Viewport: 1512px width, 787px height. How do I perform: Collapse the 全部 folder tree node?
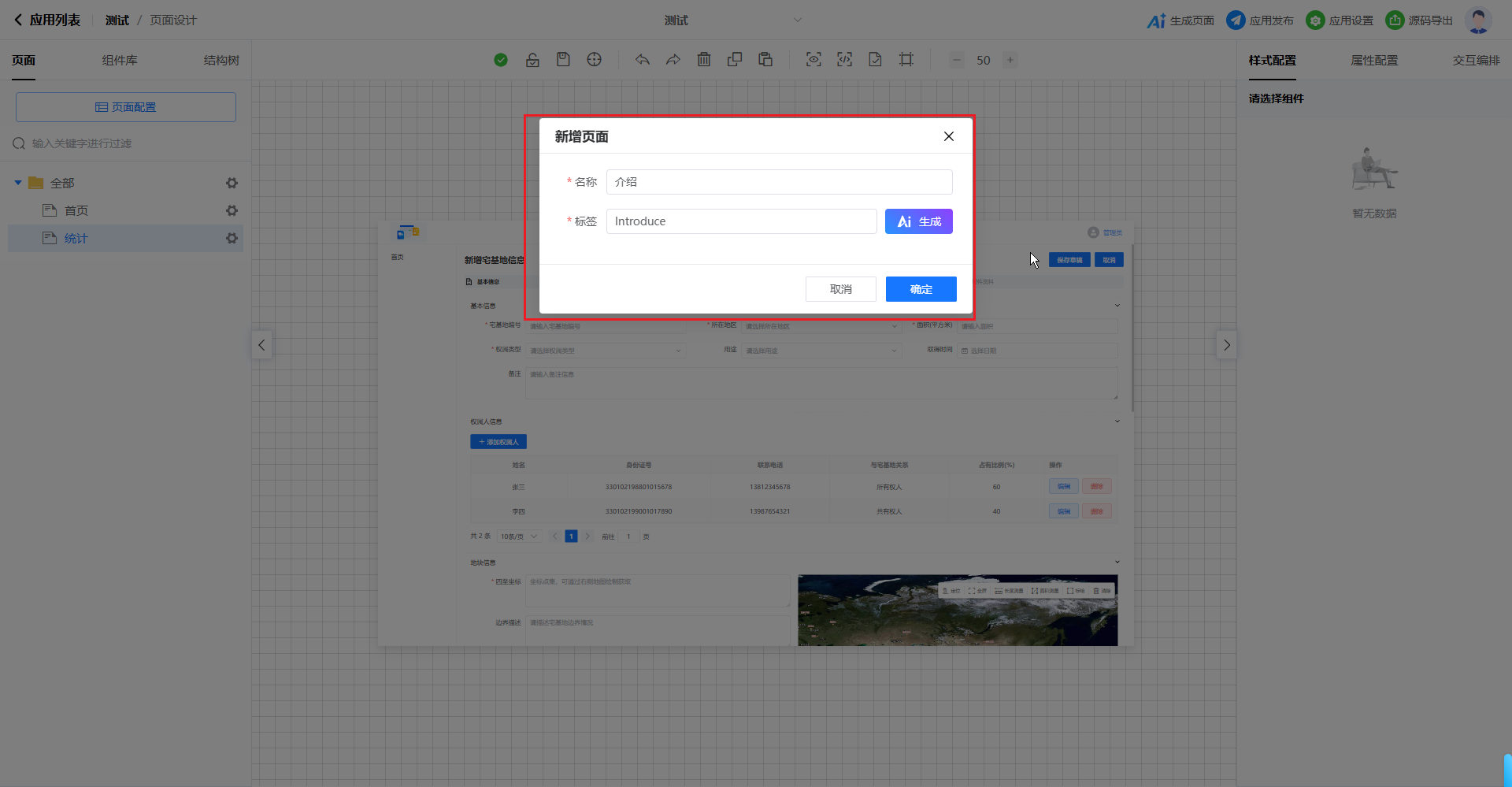click(18, 183)
